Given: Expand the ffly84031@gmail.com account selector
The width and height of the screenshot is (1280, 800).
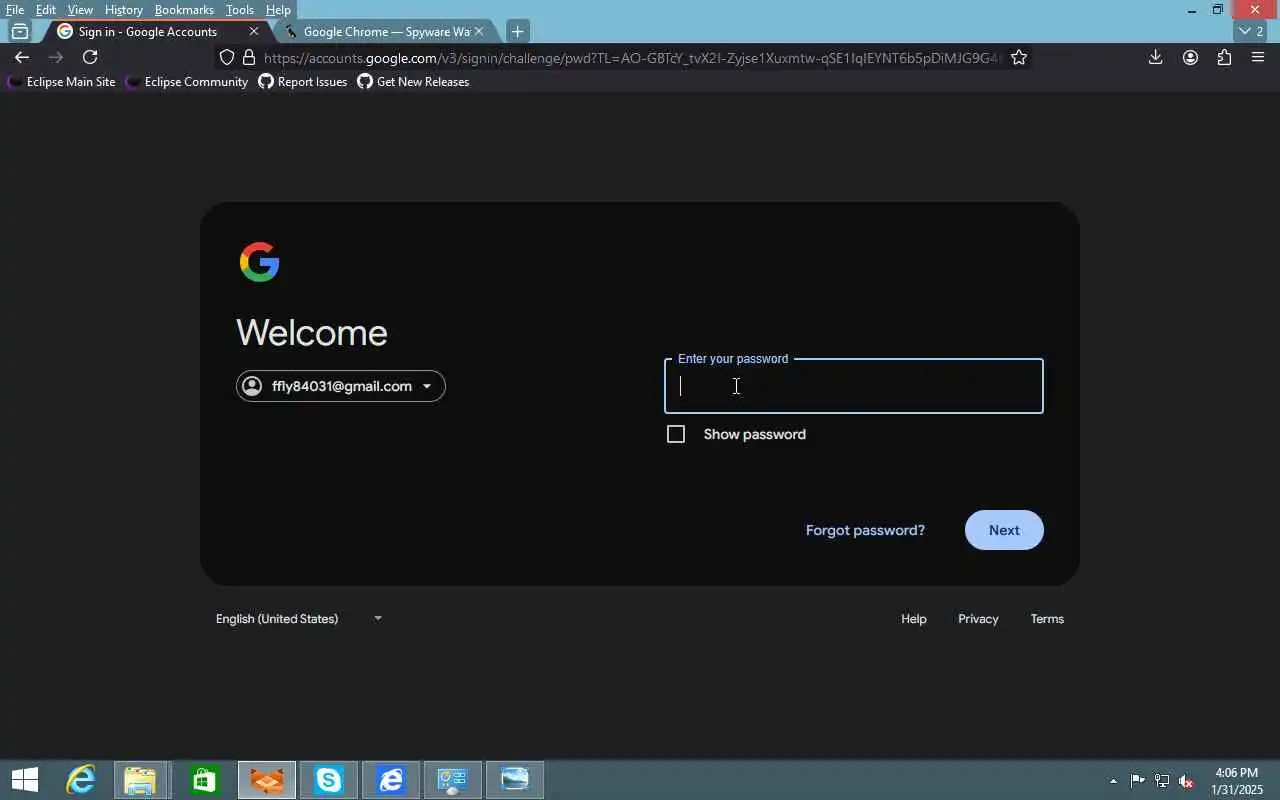Looking at the screenshot, I should [x=341, y=386].
